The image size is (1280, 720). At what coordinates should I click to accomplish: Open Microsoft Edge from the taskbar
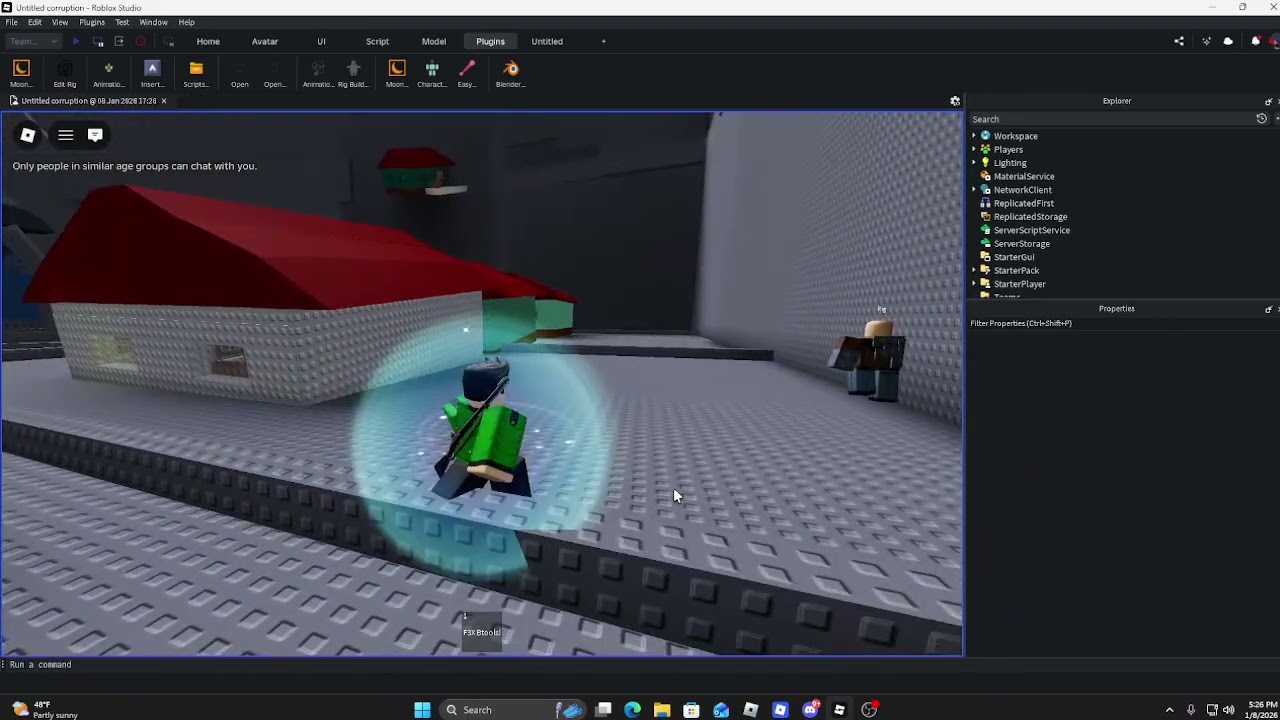632,710
